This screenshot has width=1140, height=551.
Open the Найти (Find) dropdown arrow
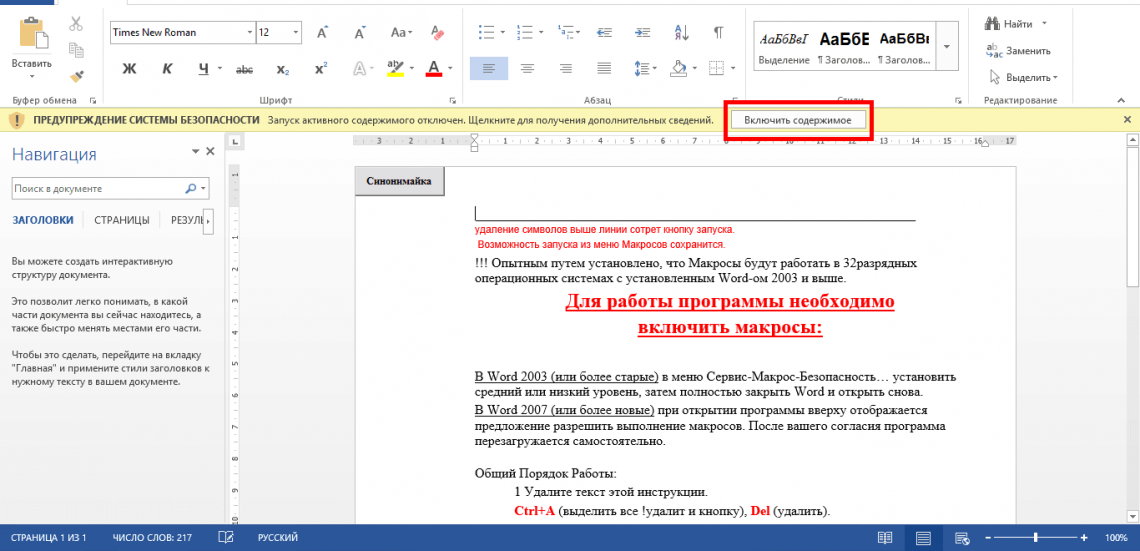coord(1044,24)
